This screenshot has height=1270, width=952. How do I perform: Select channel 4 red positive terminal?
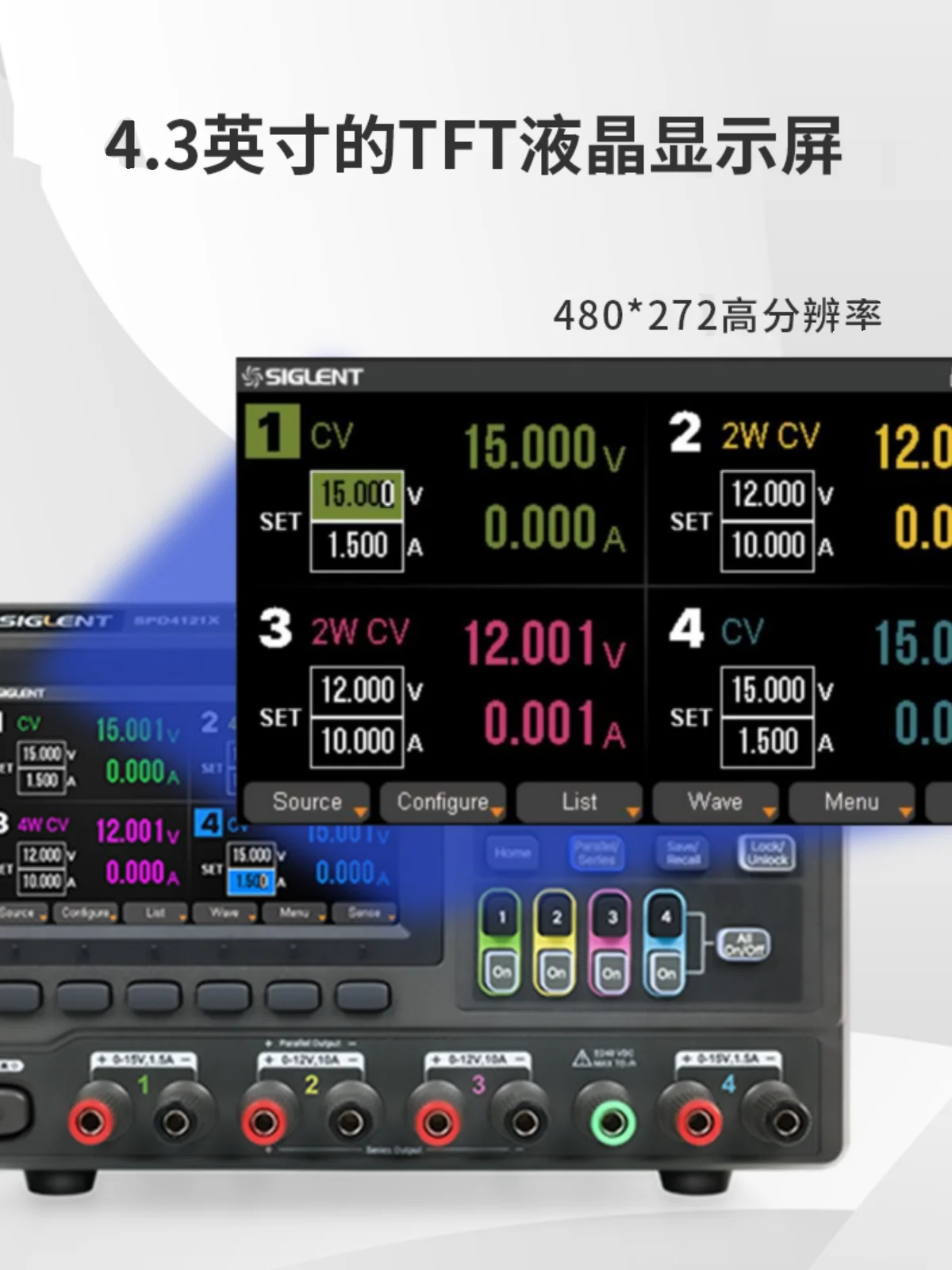(x=698, y=1121)
